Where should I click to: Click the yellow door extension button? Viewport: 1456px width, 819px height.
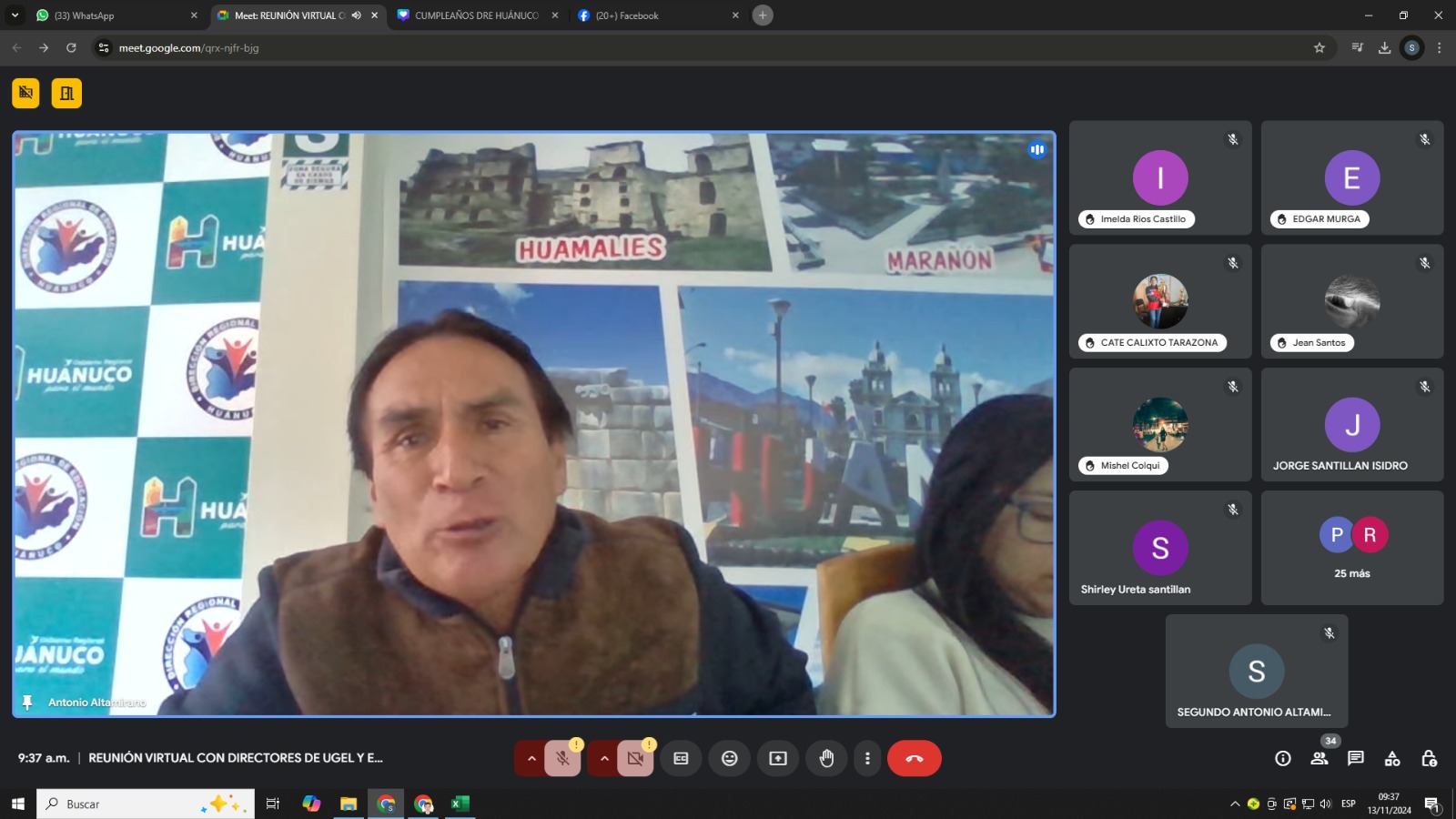66,93
